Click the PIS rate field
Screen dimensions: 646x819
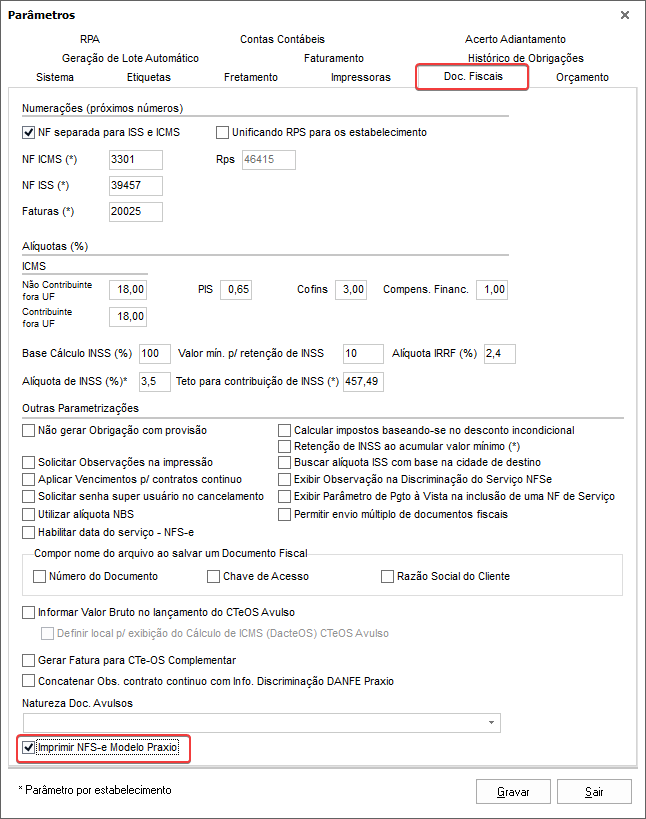(x=236, y=290)
